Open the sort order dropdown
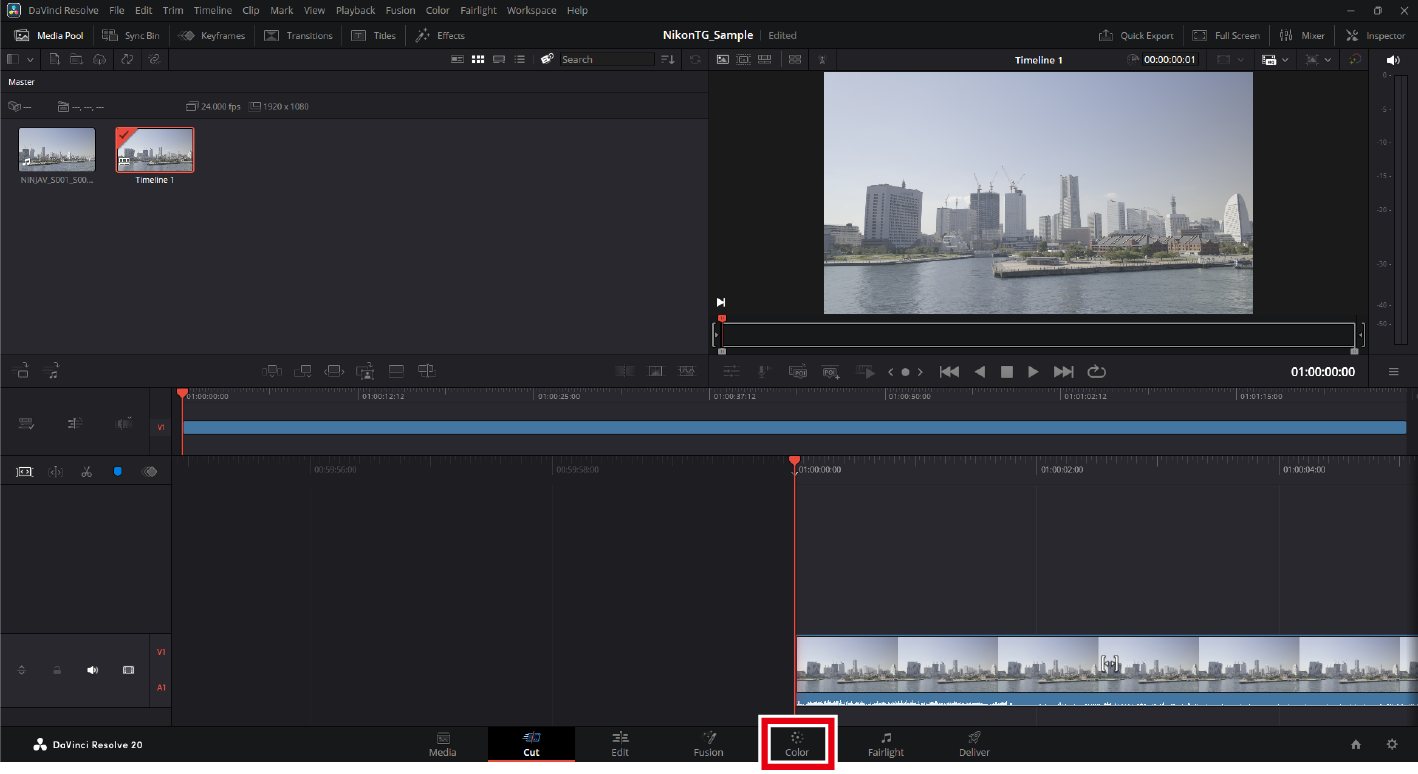Screen dimensions: 1418x774 [668, 60]
